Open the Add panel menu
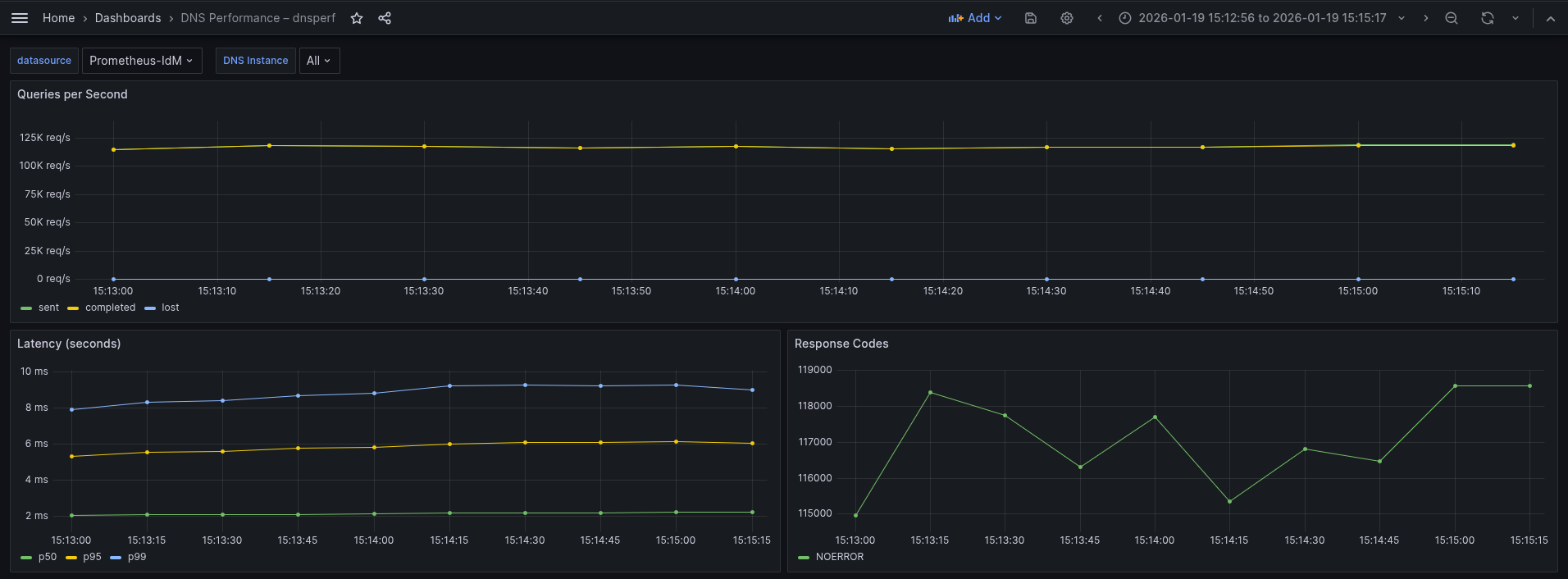The image size is (1568, 579). [975, 18]
